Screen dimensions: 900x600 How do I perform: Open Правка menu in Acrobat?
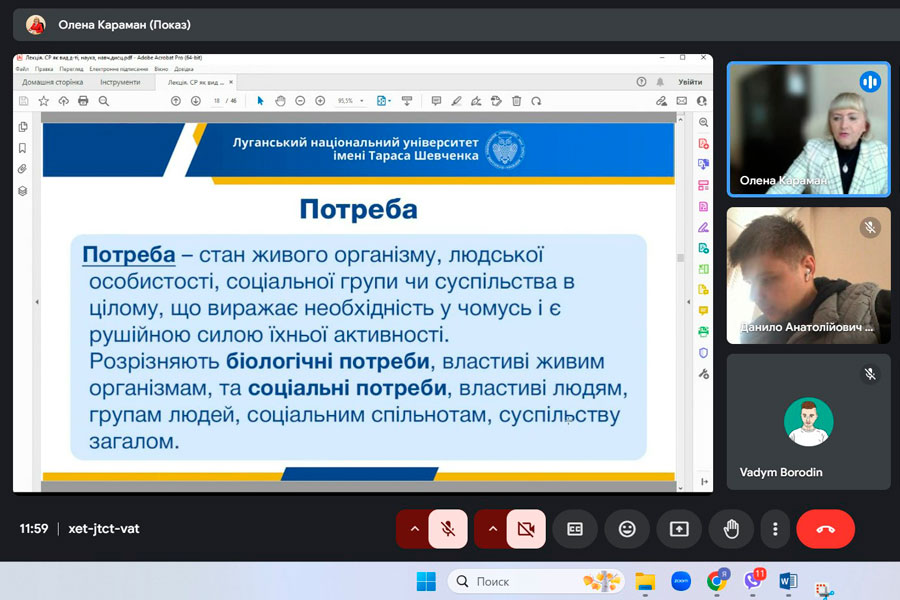[44, 69]
